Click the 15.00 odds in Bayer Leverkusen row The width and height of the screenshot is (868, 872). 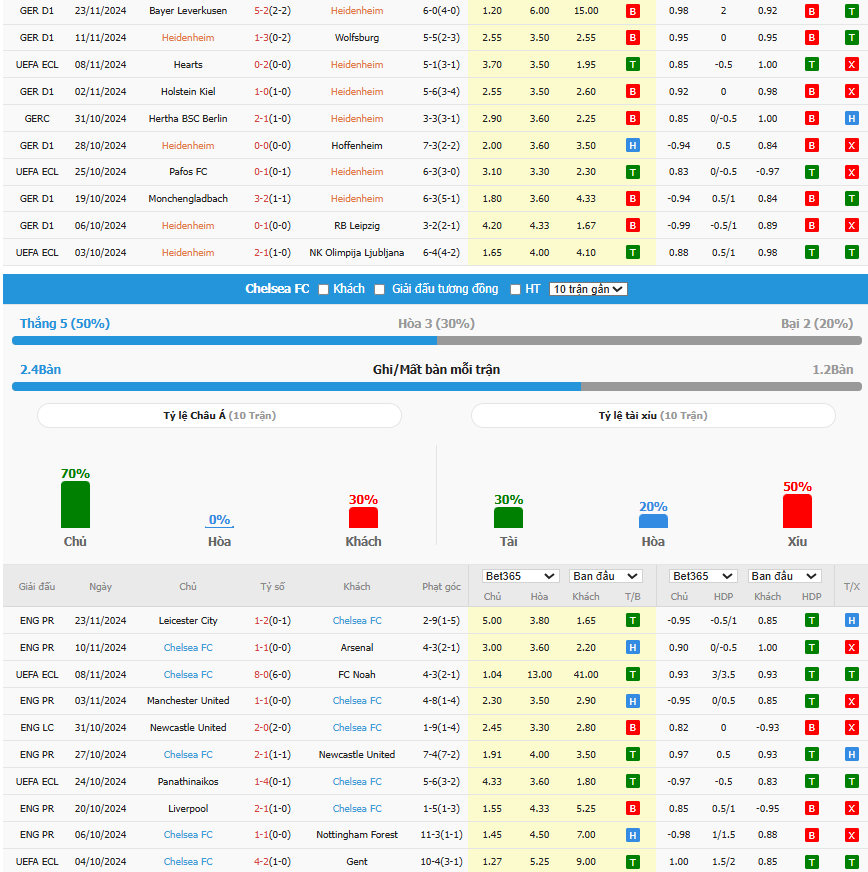586,11
